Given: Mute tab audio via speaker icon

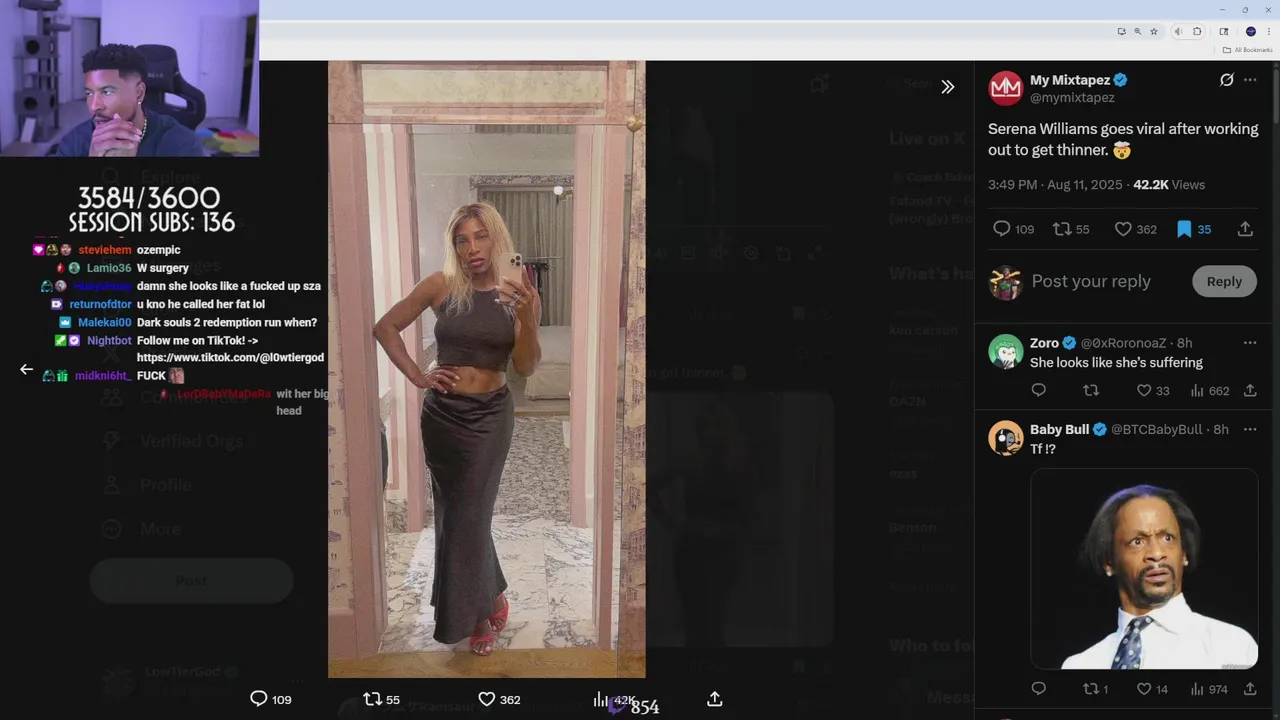Looking at the screenshot, I should pyautogui.click(x=1178, y=32).
